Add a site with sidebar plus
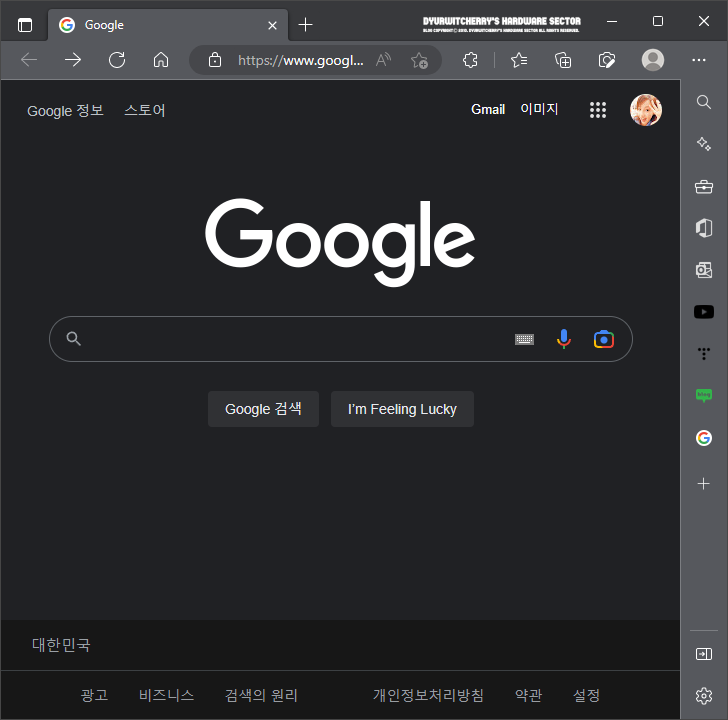728x720 pixels. coord(704,484)
